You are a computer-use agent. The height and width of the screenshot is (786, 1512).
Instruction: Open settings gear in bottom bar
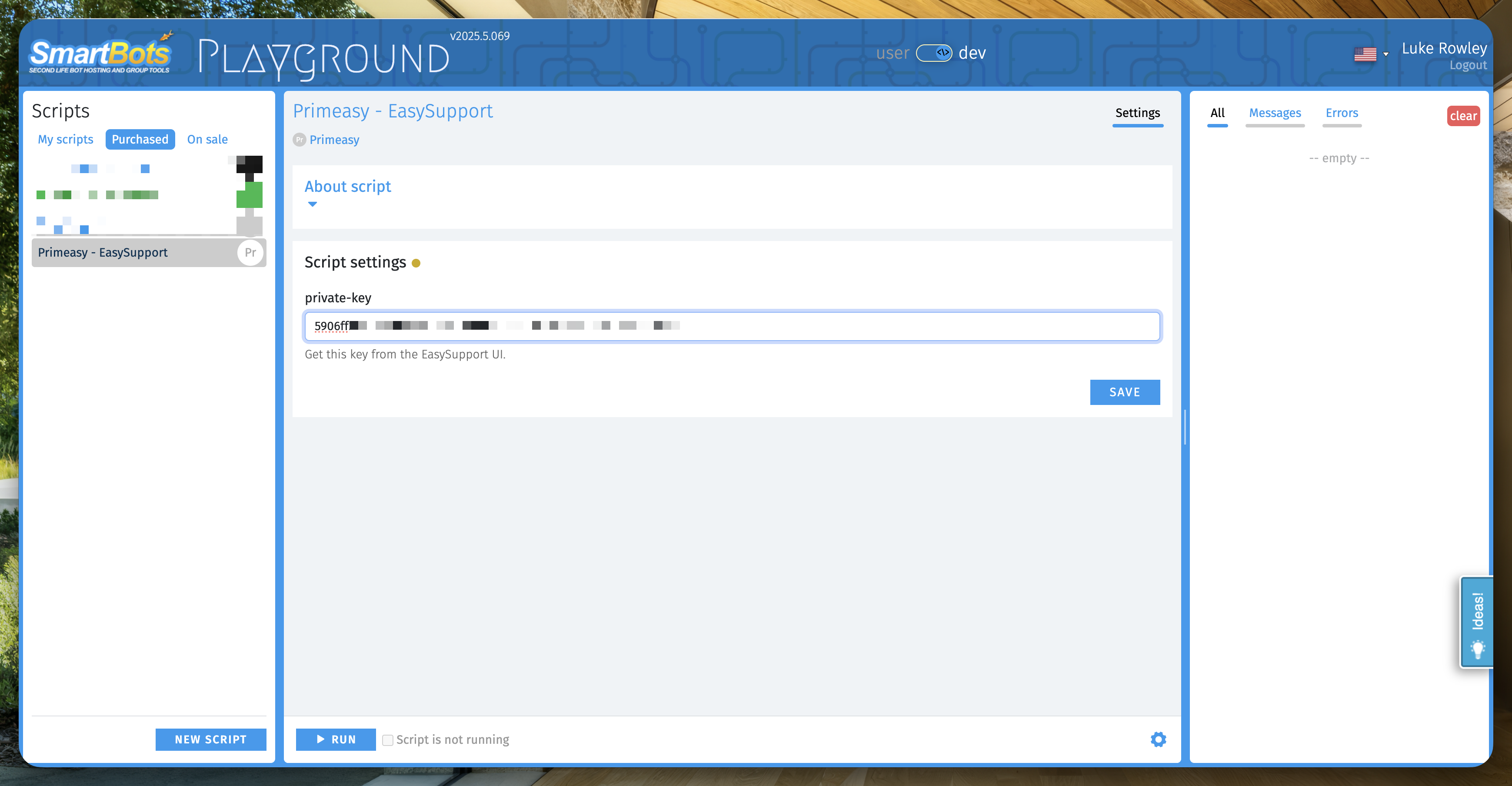[x=1158, y=739]
